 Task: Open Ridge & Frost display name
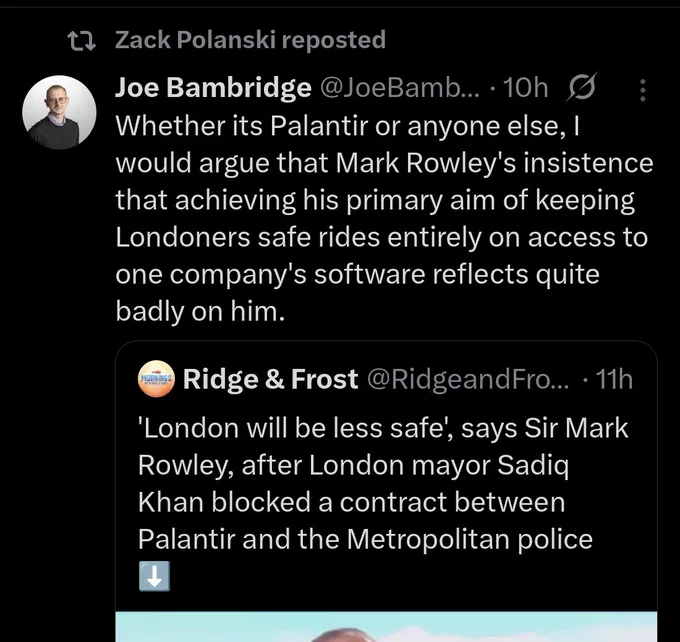click(270, 379)
